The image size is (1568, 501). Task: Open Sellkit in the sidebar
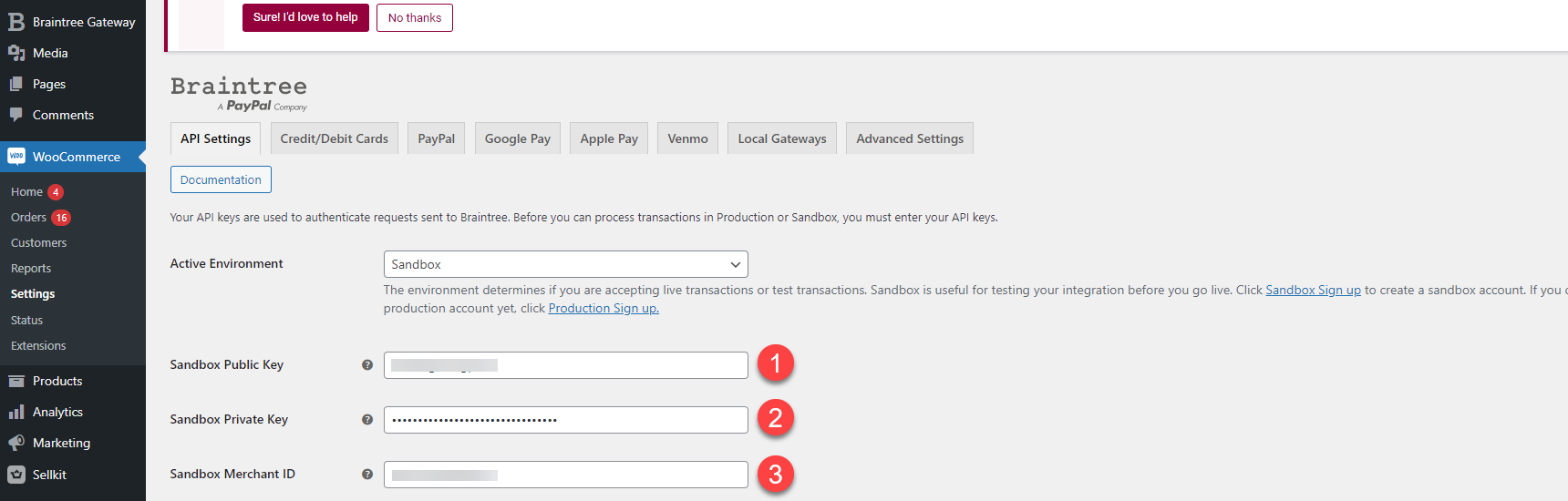[x=73, y=475]
